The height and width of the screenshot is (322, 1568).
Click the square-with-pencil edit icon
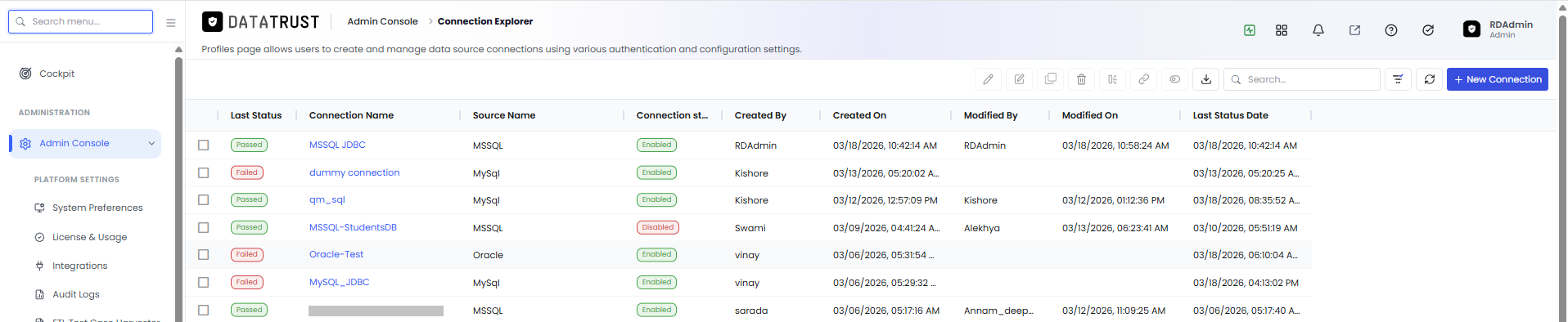tap(1019, 79)
